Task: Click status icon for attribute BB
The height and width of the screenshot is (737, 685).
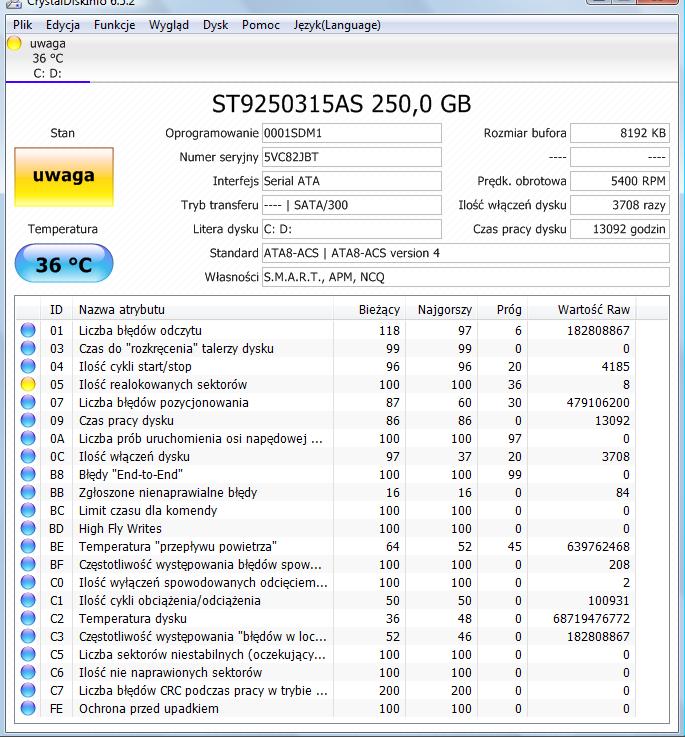Action: (28, 492)
